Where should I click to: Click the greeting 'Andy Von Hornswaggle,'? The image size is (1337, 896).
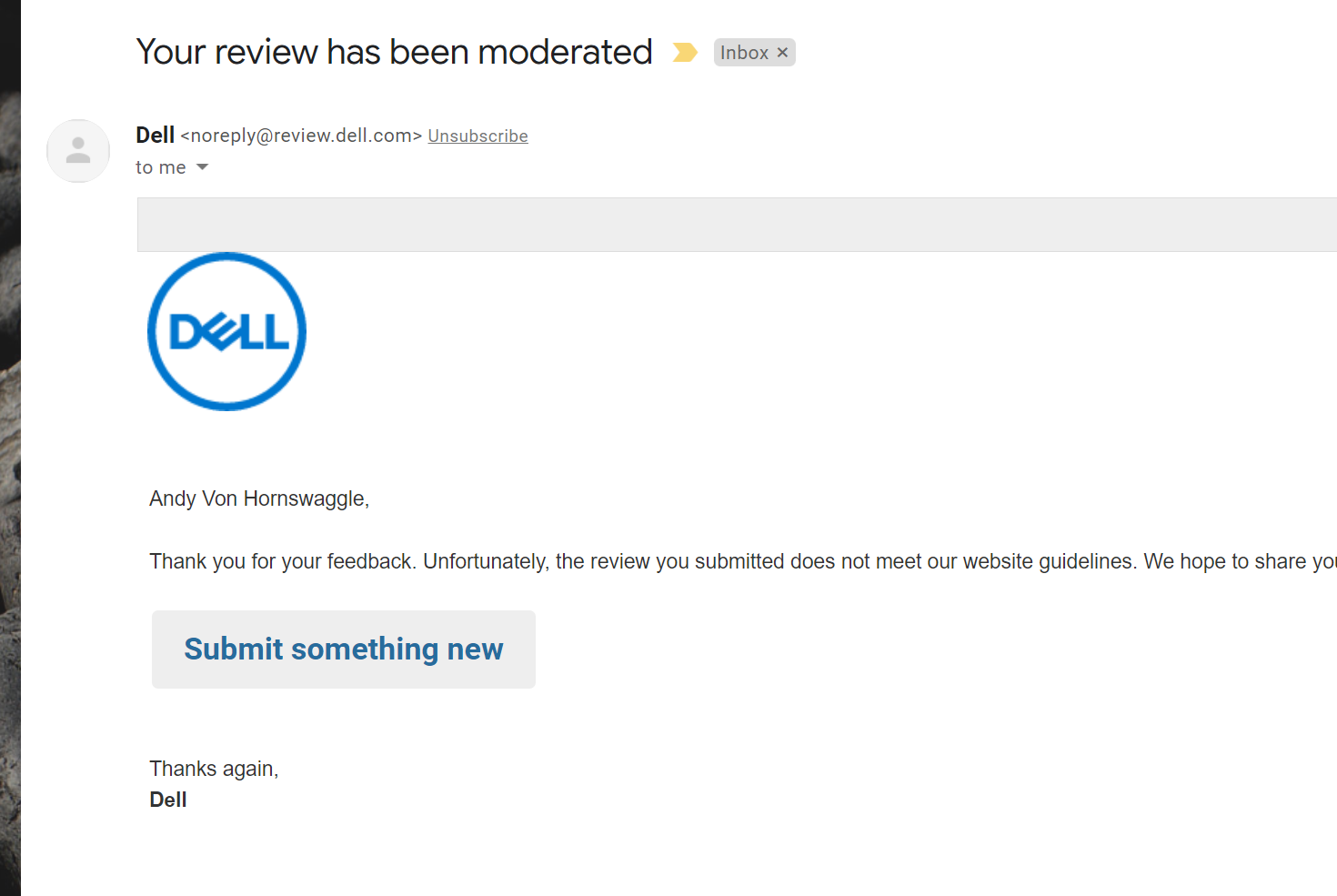point(259,498)
